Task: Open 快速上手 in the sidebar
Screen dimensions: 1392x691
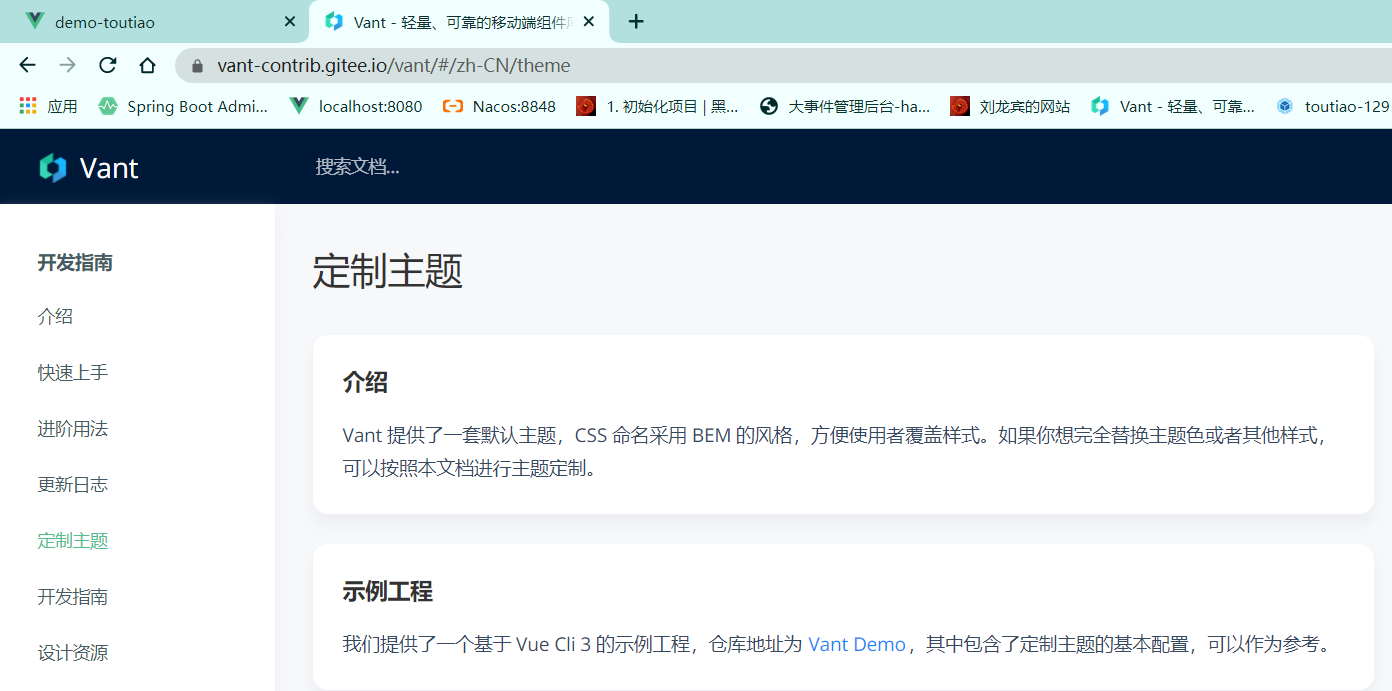Action: pos(72,373)
